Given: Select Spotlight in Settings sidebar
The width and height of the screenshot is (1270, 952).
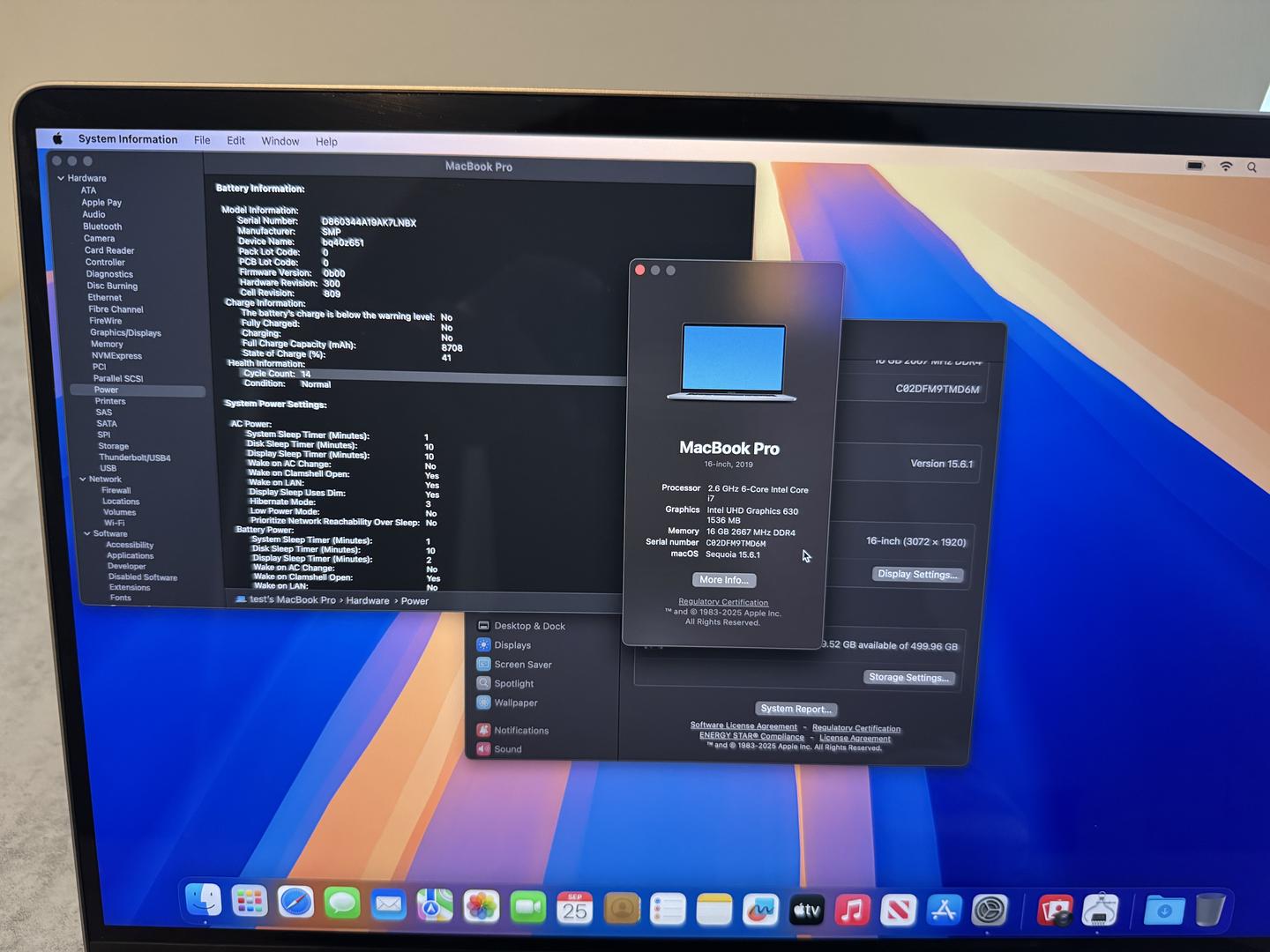Looking at the screenshot, I should tap(514, 684).
